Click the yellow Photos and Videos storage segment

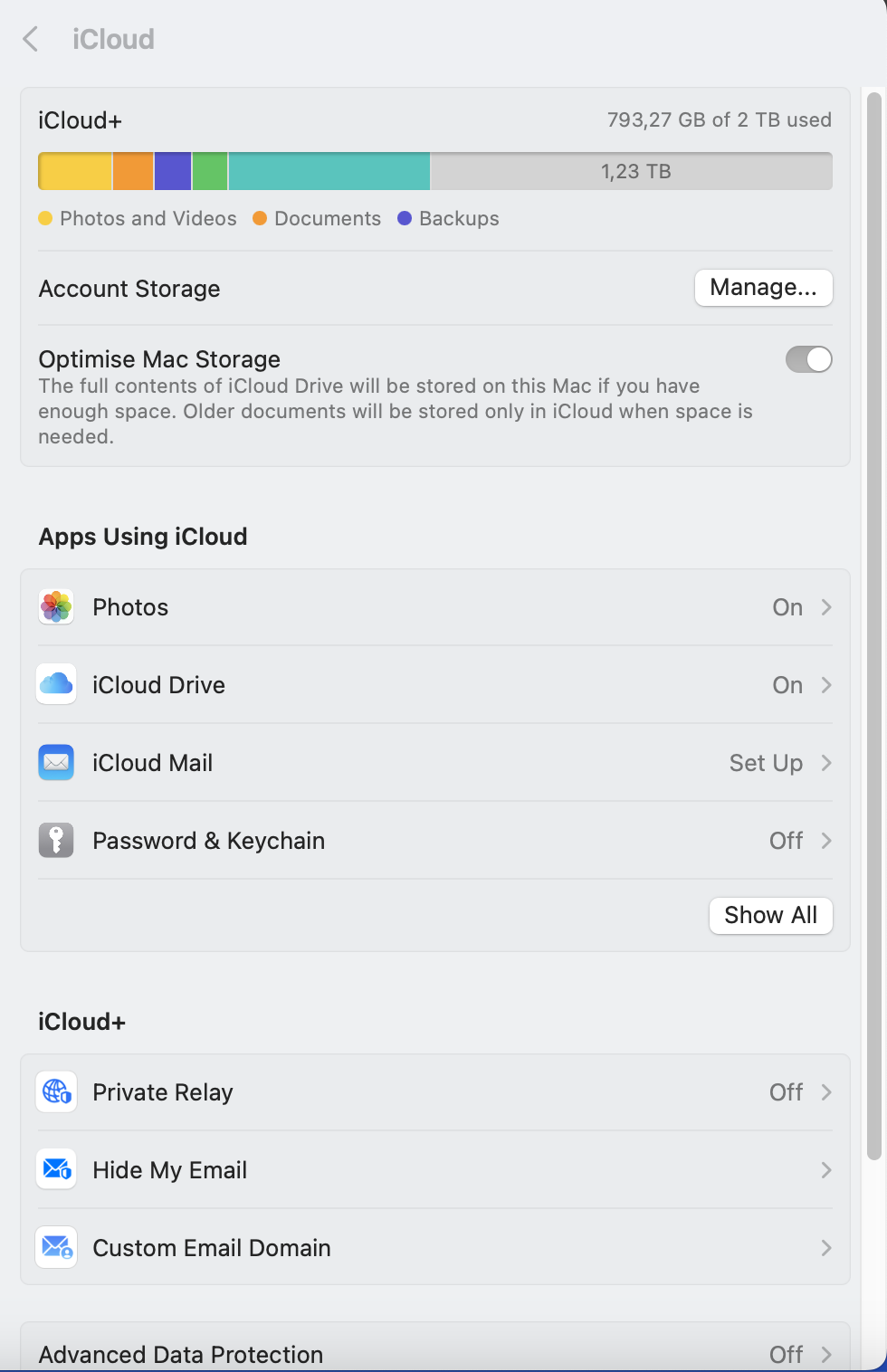click(x=75, y=171)
